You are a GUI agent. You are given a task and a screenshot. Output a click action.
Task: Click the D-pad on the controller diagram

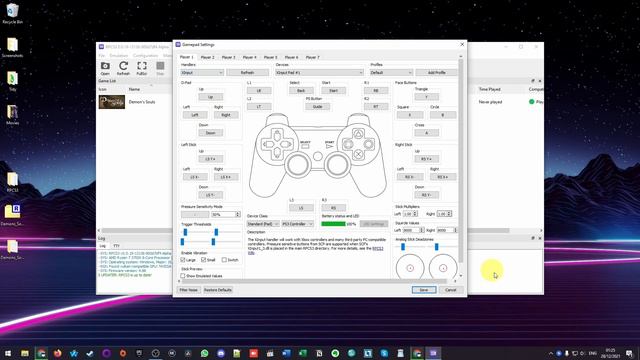277,144
